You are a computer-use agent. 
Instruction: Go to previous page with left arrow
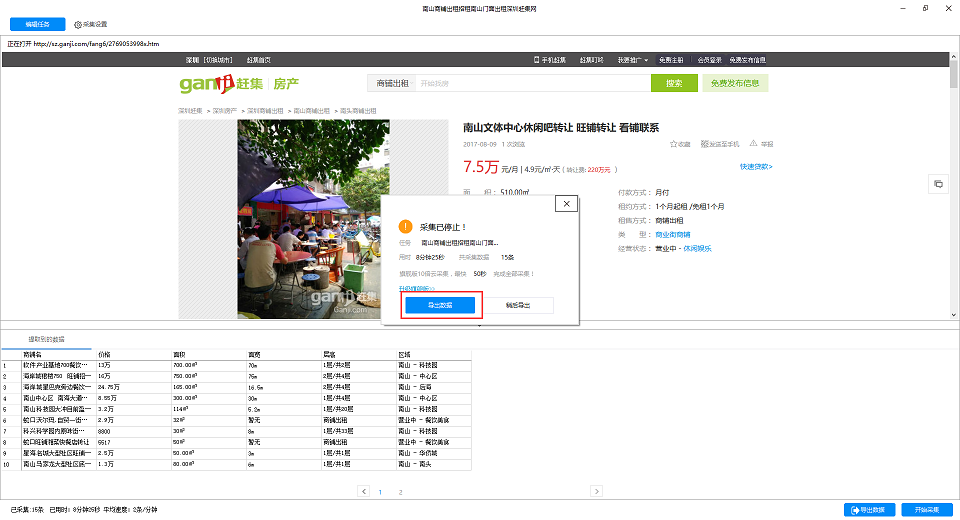[x=364, y=491]
